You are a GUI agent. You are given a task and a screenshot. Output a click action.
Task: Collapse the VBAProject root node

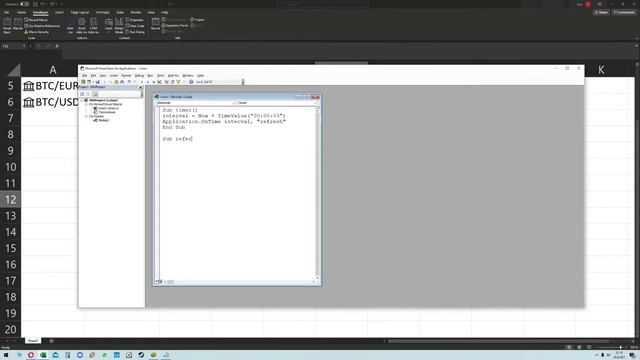[x=81, y=100]
